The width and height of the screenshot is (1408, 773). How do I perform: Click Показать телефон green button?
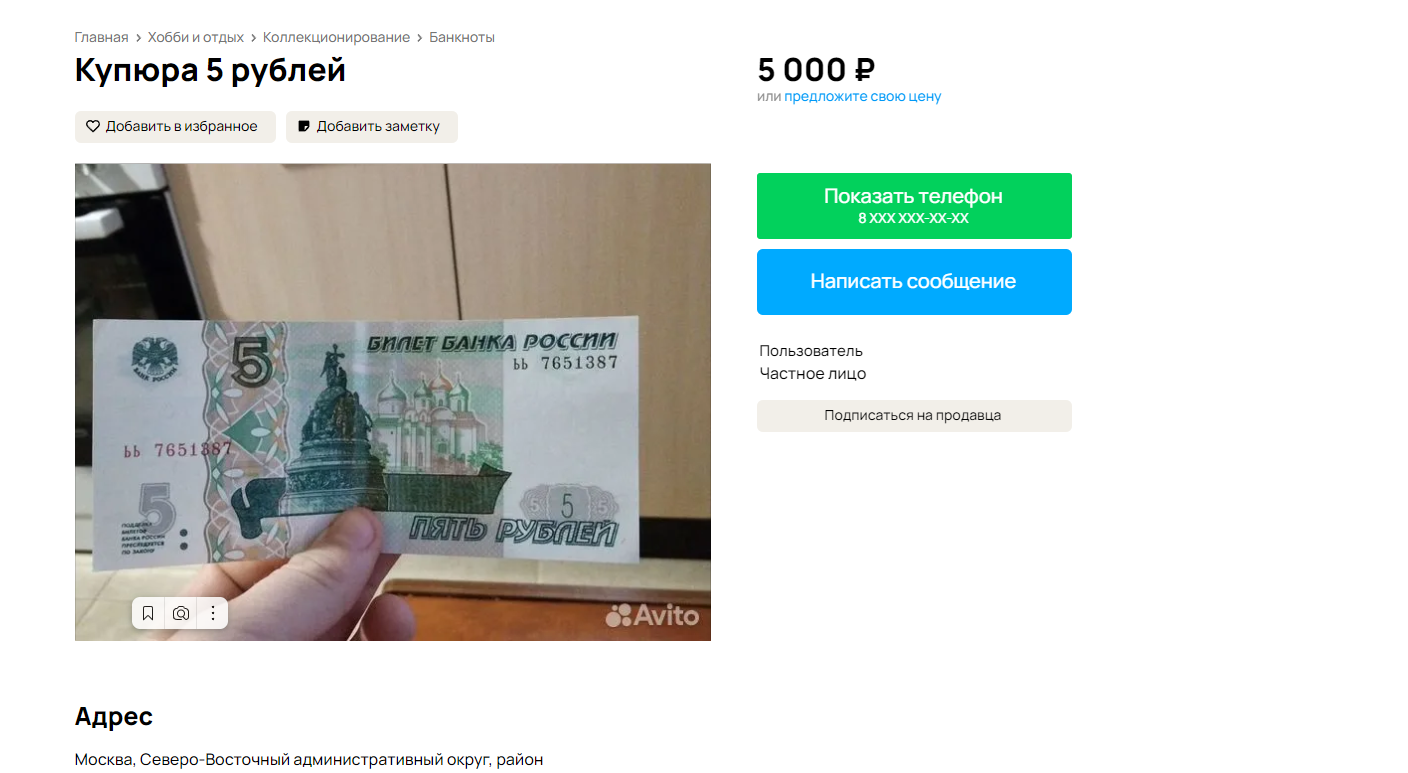click(x=914, y=206)
